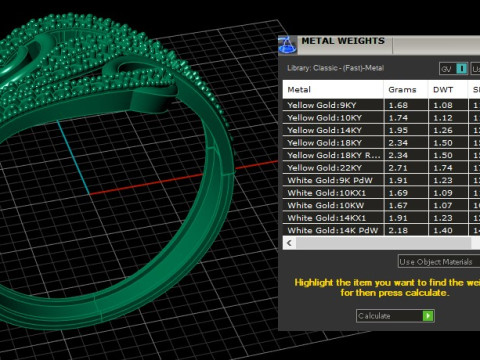Click grams value 2.18 for 14K PdW

point(398,230)
